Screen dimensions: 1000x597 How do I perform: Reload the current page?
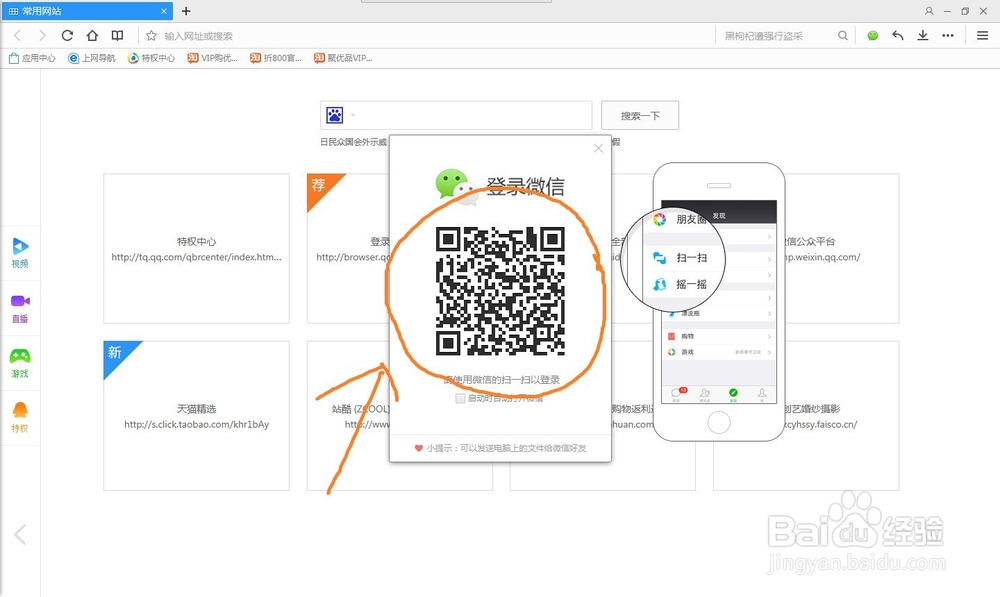tap(67, 36)
